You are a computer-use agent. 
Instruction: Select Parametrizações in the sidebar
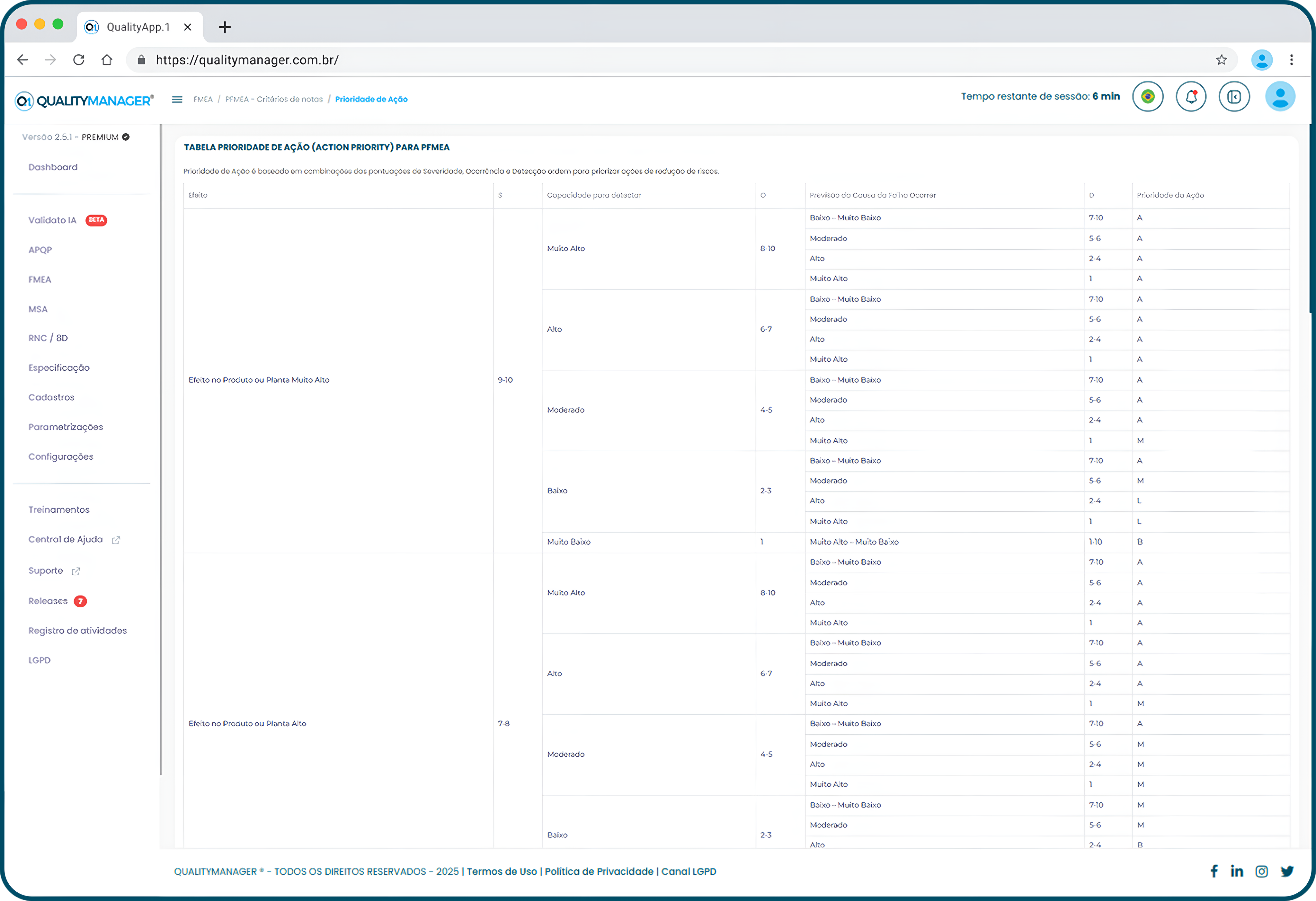point(66,427)
